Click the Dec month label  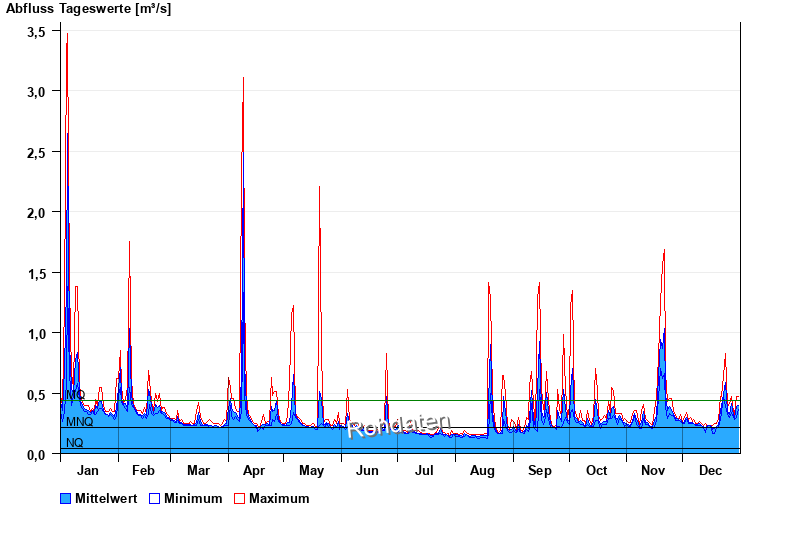tap(710, 470)
